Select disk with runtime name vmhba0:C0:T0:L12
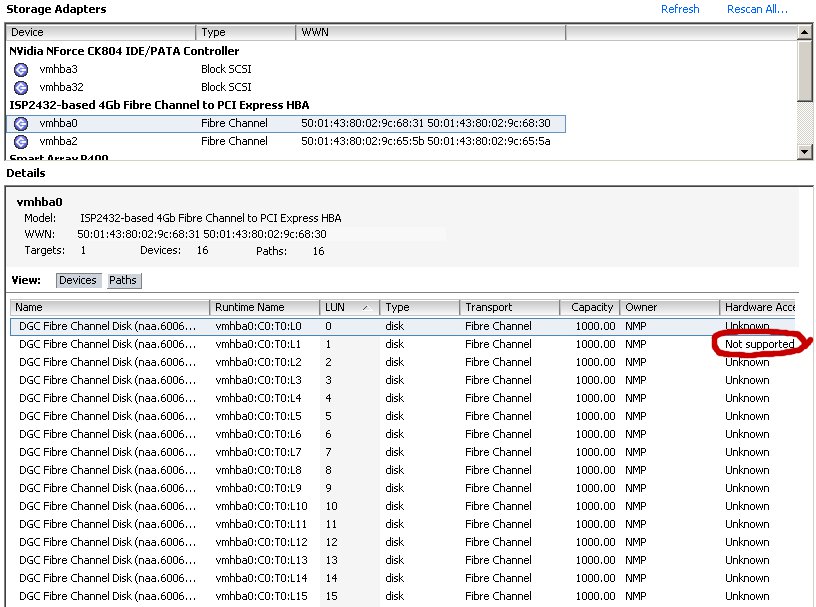This screenshot has height=607, width=816. [402, 542]
